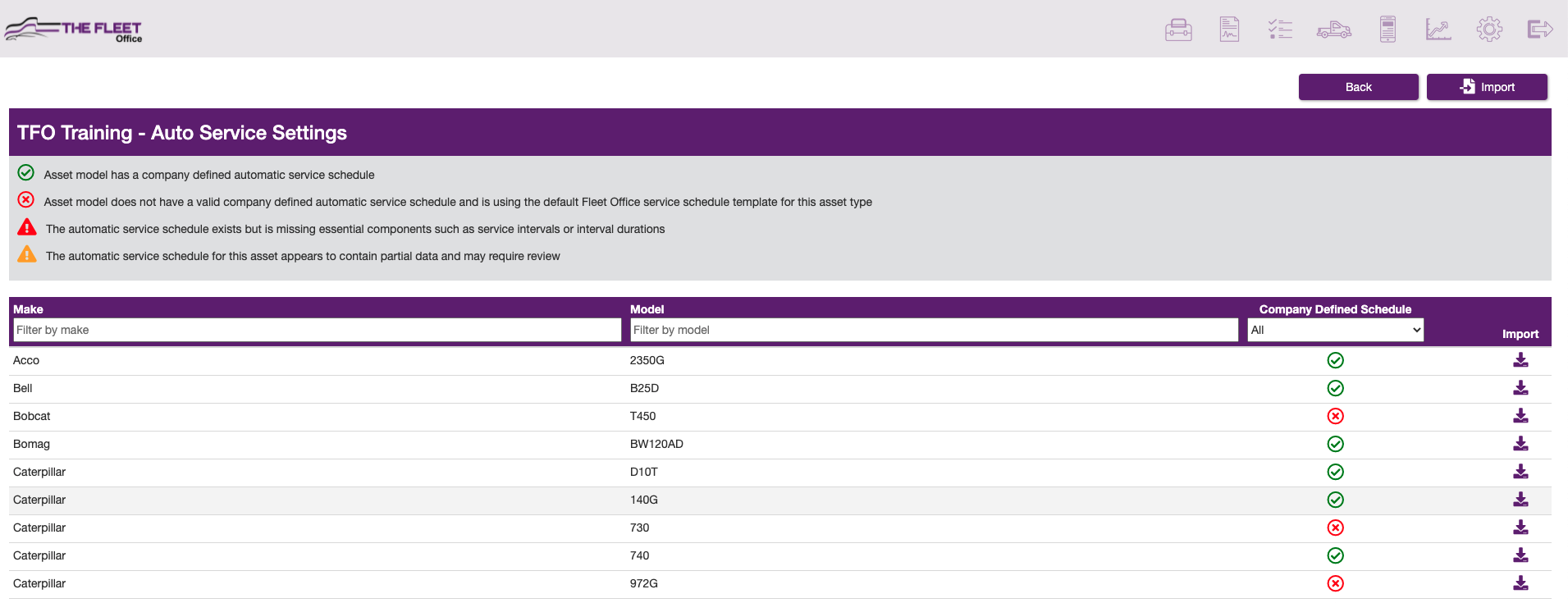Viewport: 1568px width, 603px height.
Task: Select the Bobcat make cell
Action: (x=32, y=416)
